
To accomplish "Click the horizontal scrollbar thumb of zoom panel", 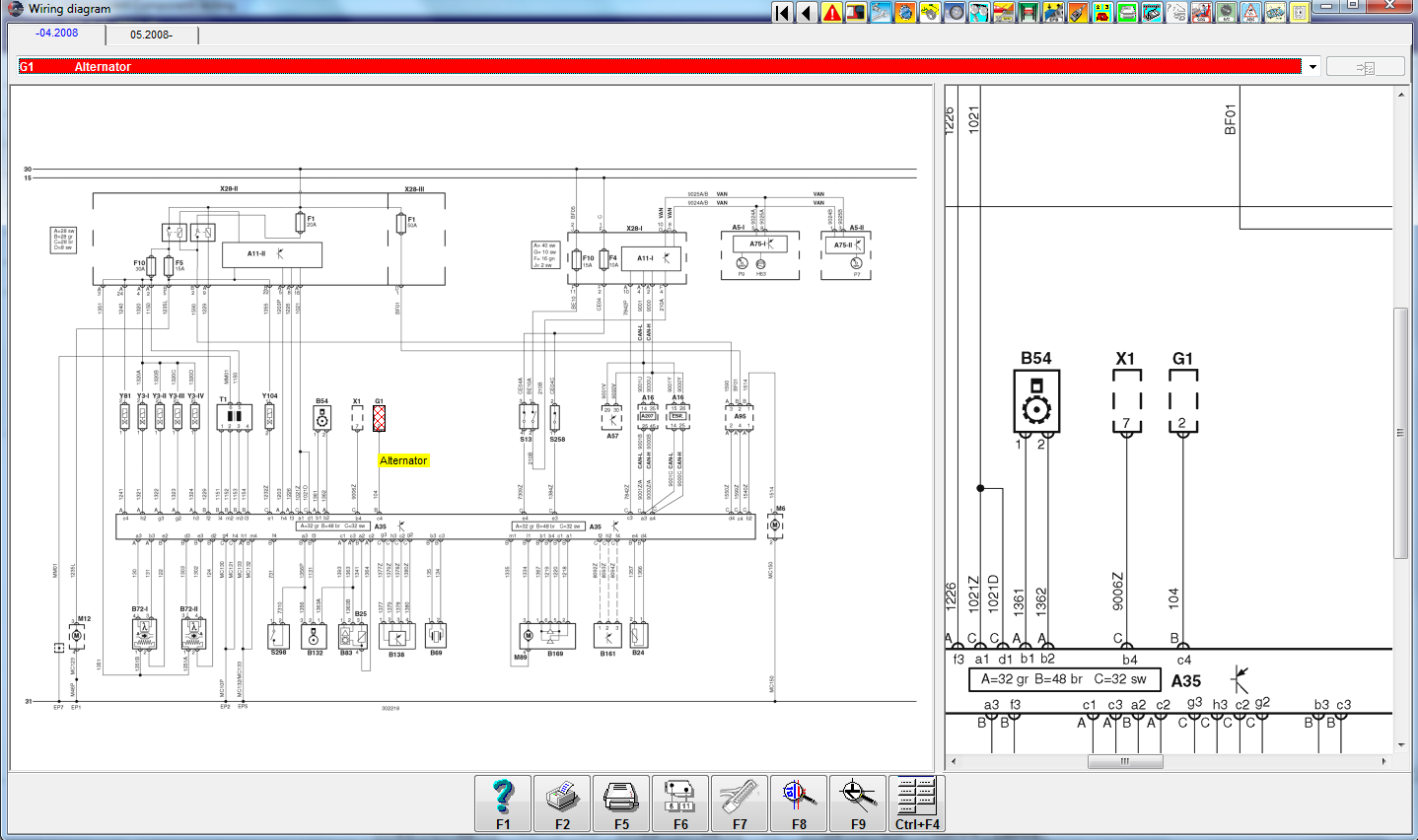I will [x=1125, y=761].
